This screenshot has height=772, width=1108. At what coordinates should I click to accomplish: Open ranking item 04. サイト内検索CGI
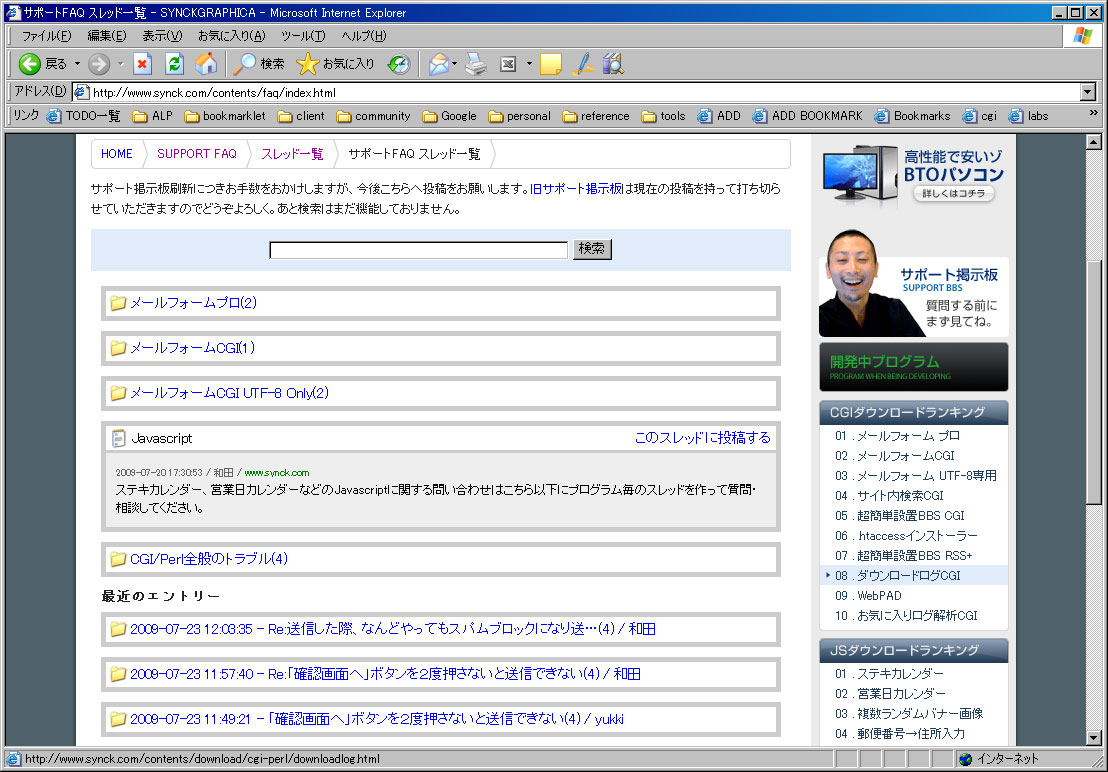pyautogui.click(x=890, y=496)
